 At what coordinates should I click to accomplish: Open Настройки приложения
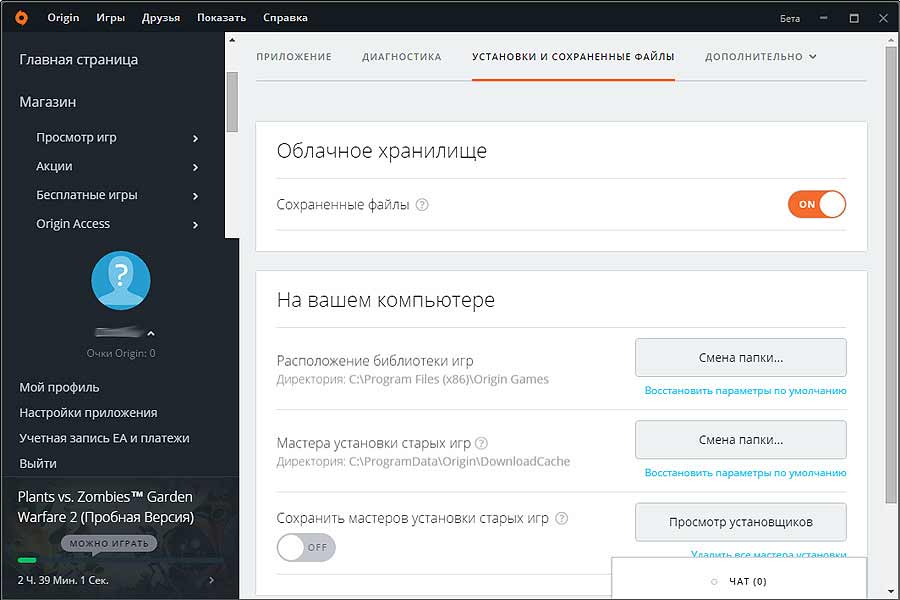point(88,413)
